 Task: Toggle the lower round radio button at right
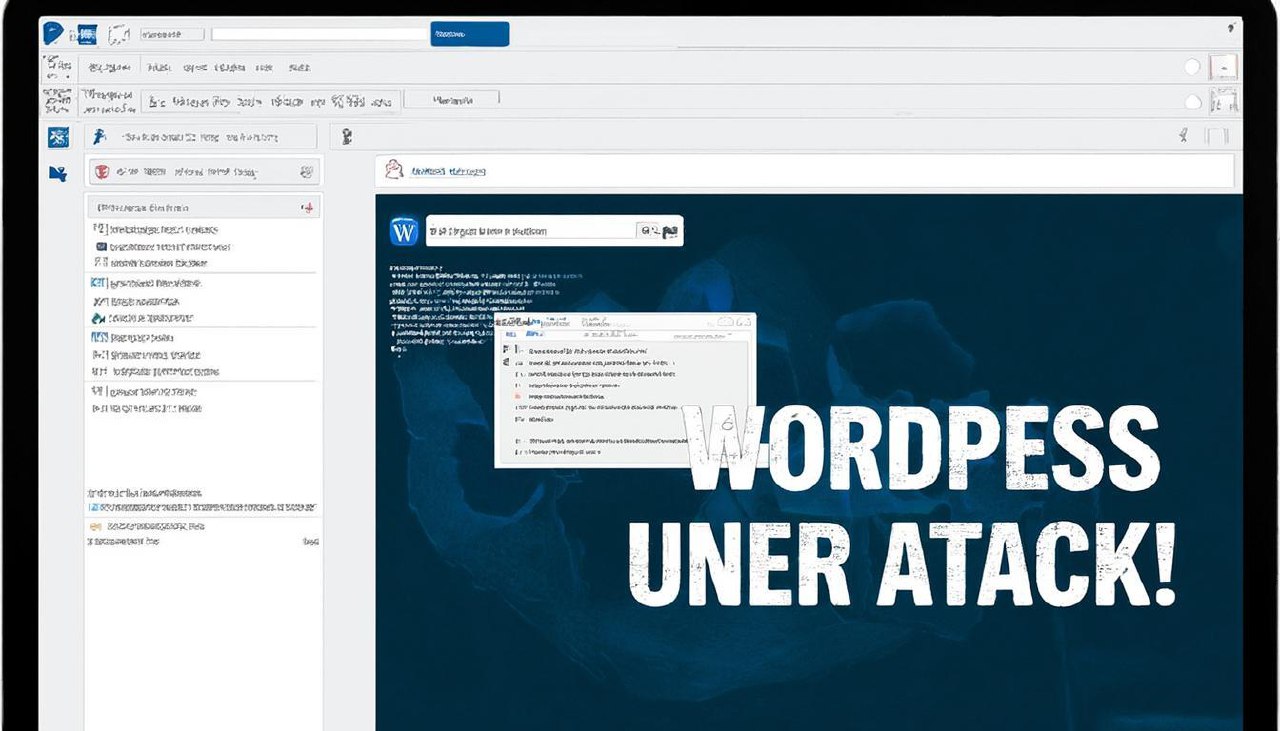tap(1192, 101)
